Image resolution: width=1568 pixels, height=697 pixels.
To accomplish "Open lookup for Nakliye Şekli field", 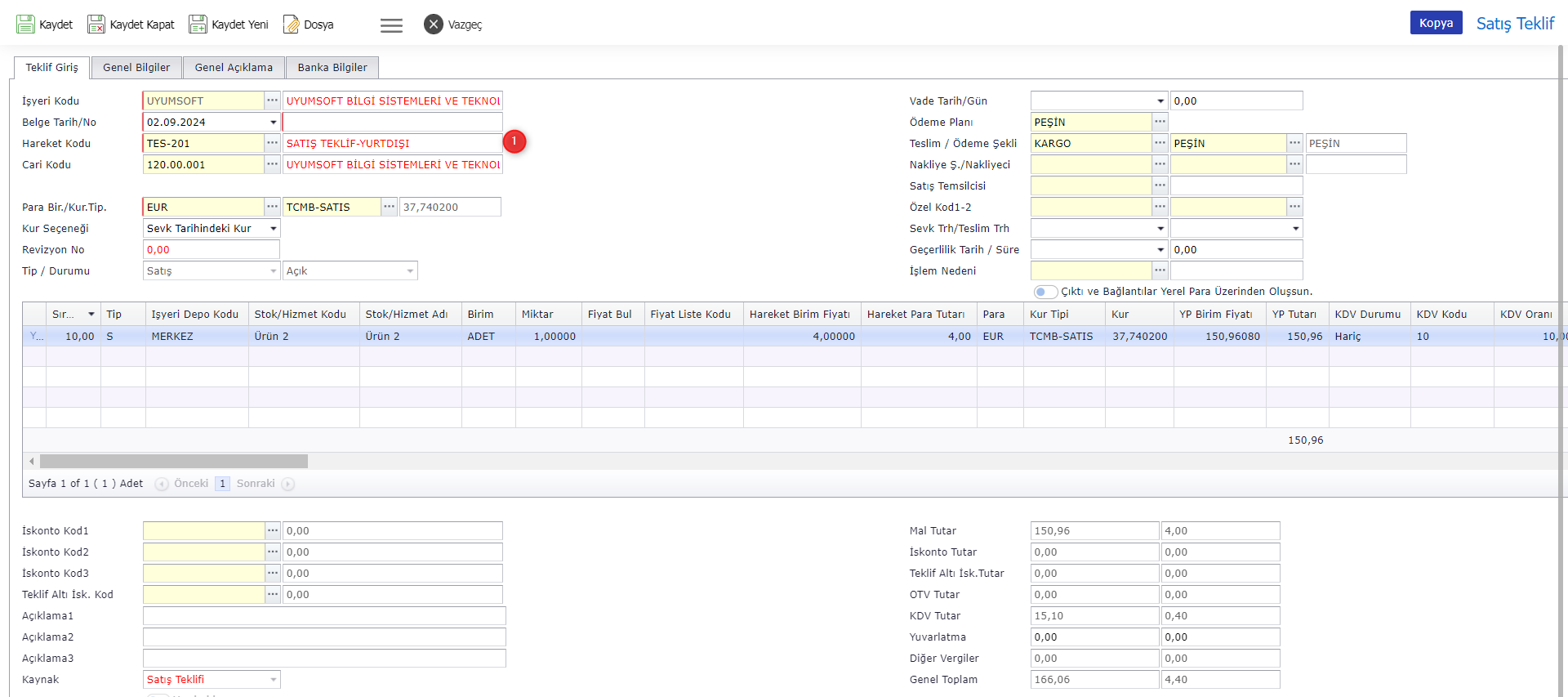I will point(1160,164).
